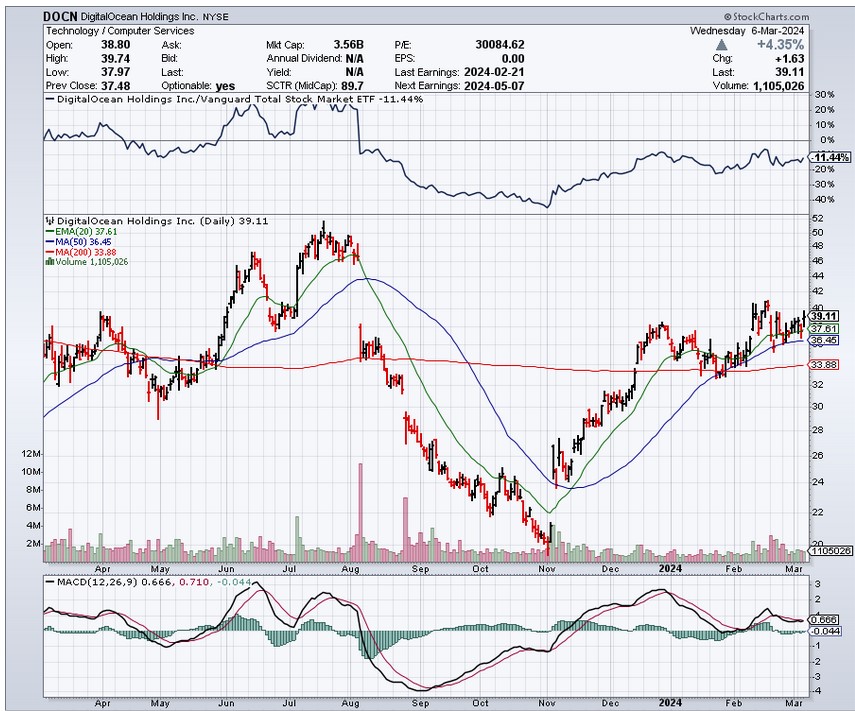The height and width of the screenshot is (711, 855).
Task: Click the 33.88 MA(200) axis price tag
Action: coord(823,365)
